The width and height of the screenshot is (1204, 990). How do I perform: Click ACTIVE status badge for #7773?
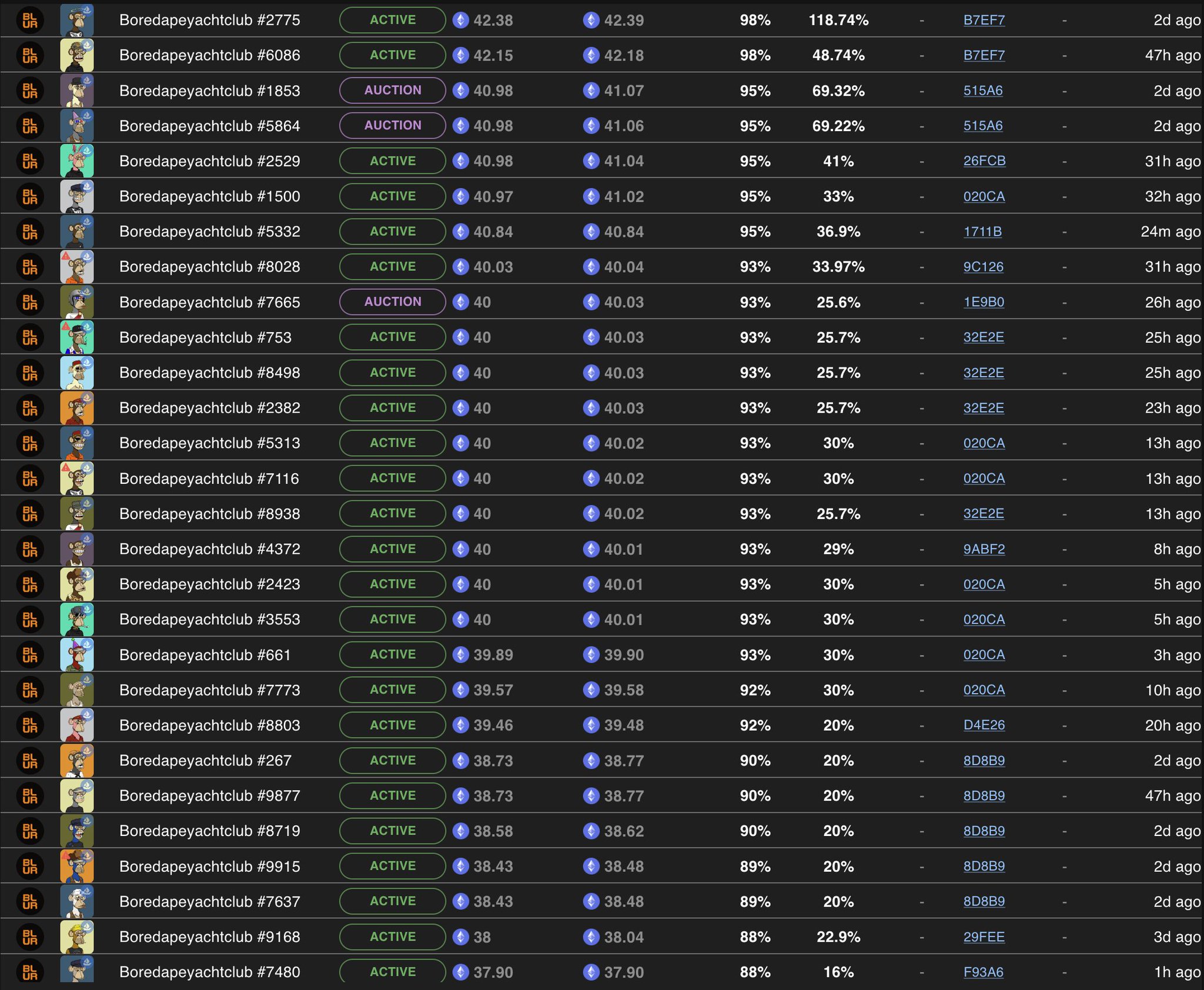pos(393,690)
